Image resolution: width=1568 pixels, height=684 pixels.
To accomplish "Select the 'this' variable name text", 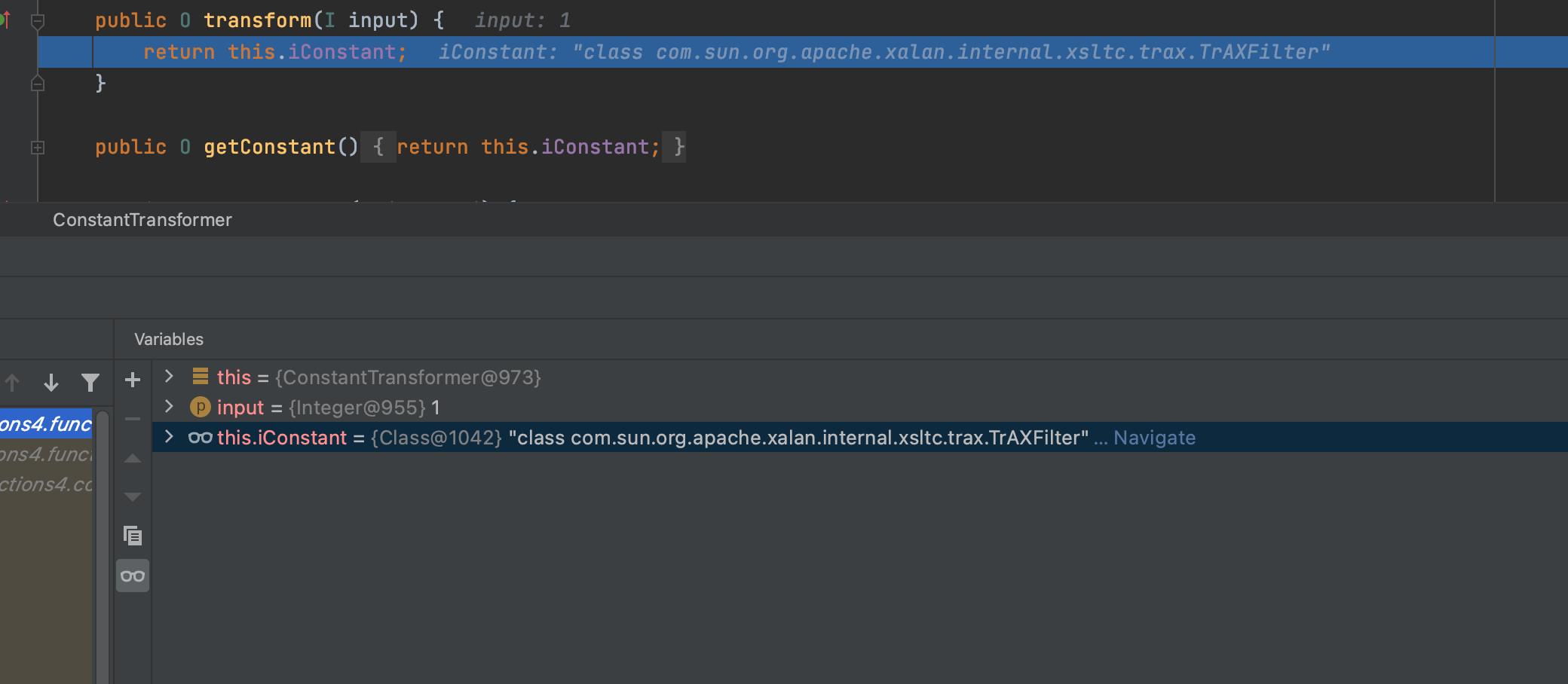I will 234,377.
